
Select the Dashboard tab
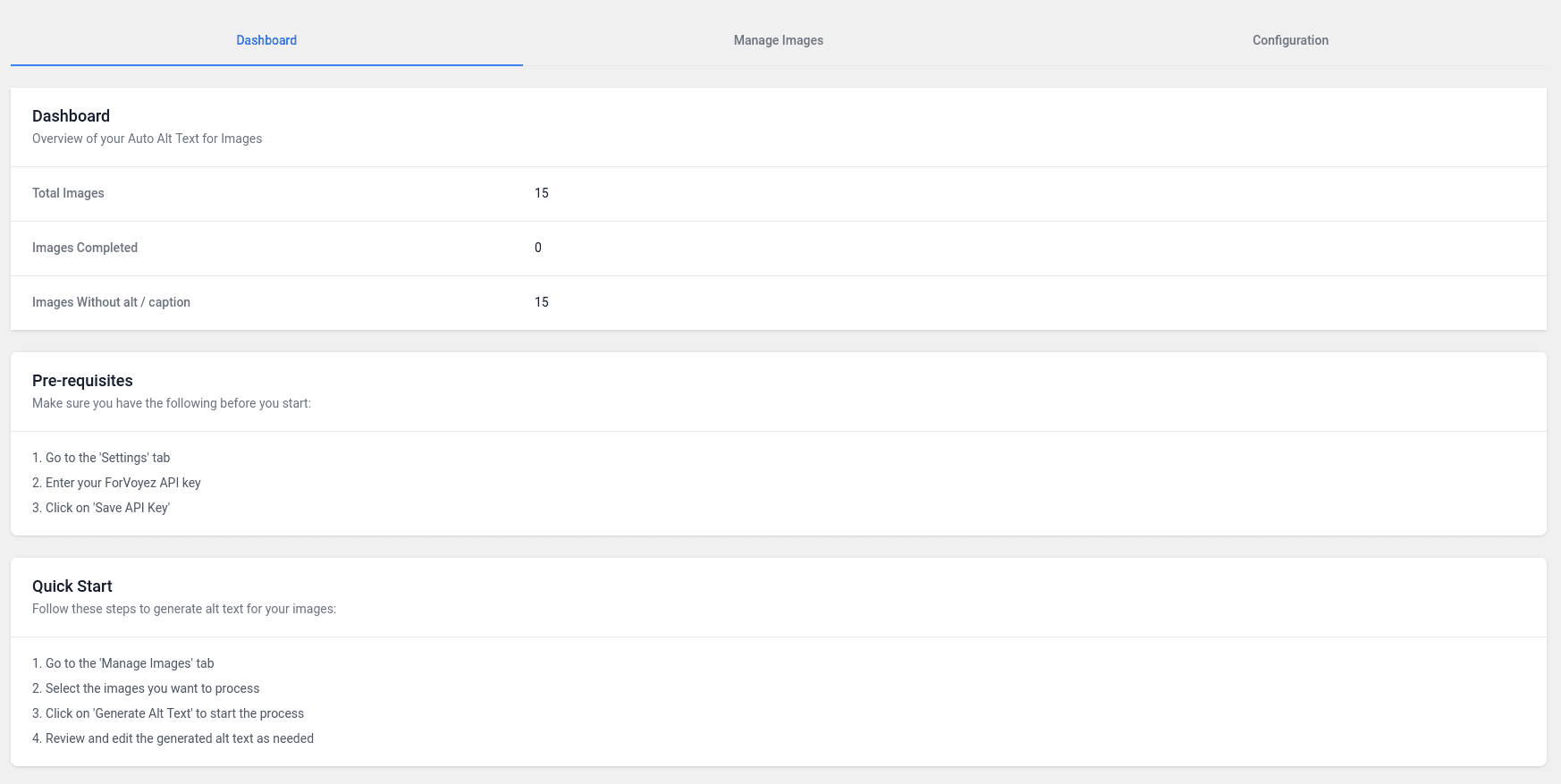pyautogui.click(x=266, y=40)
